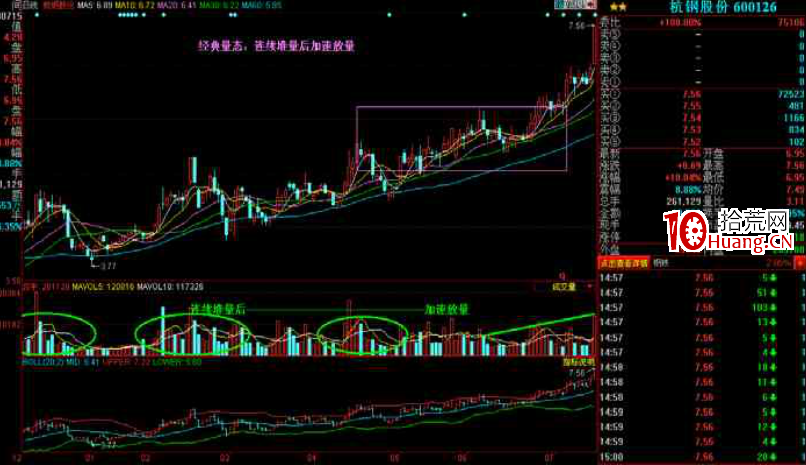Image resolution: width=806 pixels, height=465 pixels.
Task: Click the MAVOL10 117226 label
Action: coord(170,287)
